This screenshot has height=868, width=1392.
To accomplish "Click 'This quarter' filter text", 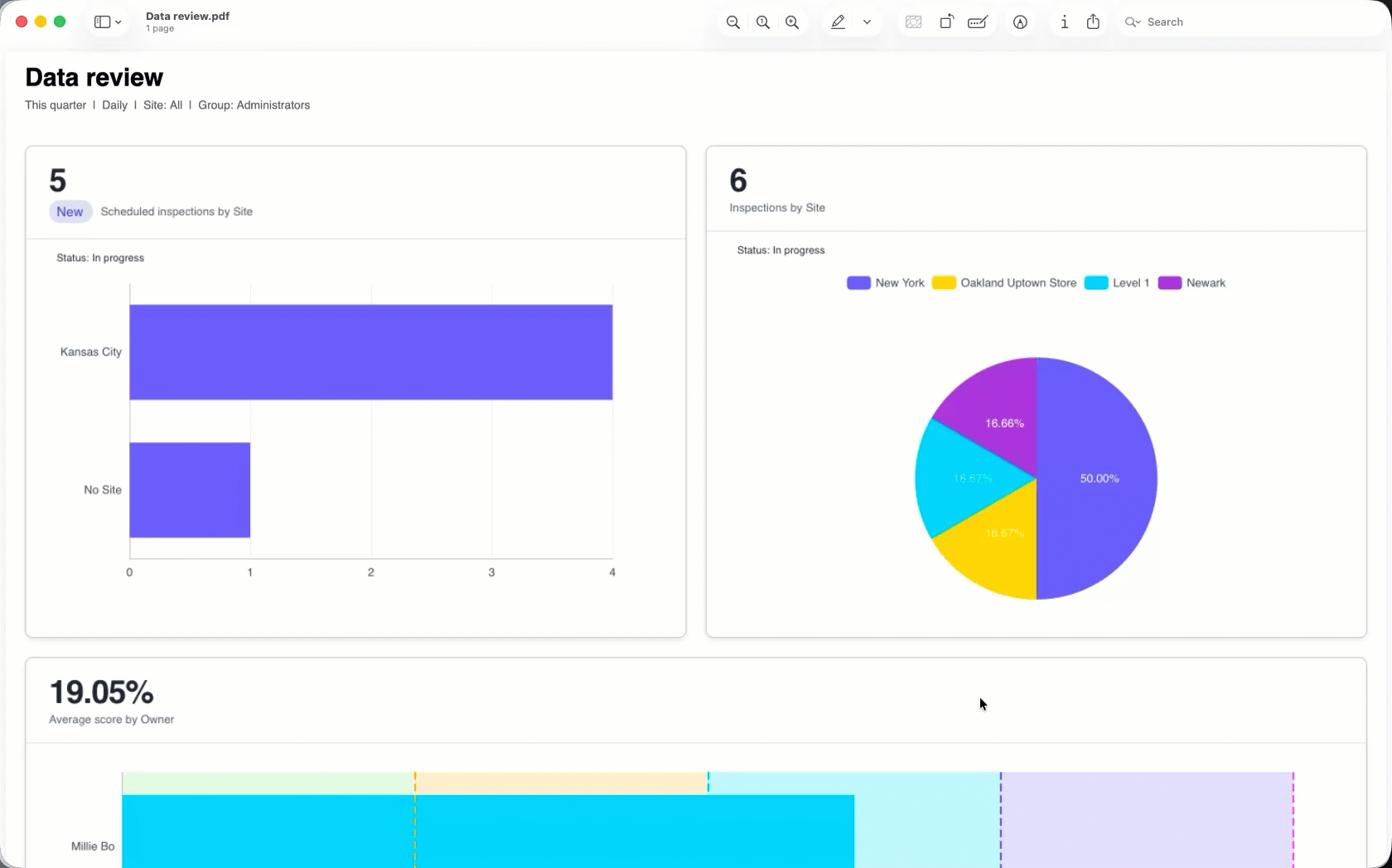I will 56,105.
